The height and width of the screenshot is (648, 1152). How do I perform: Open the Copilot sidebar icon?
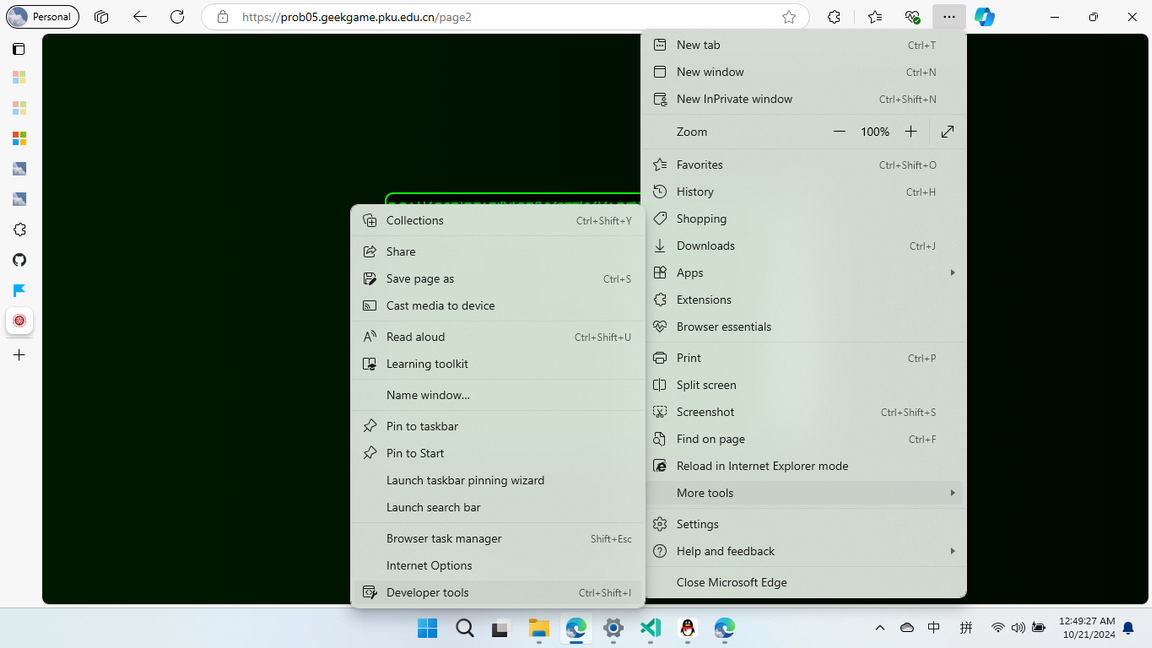[984, 16]
